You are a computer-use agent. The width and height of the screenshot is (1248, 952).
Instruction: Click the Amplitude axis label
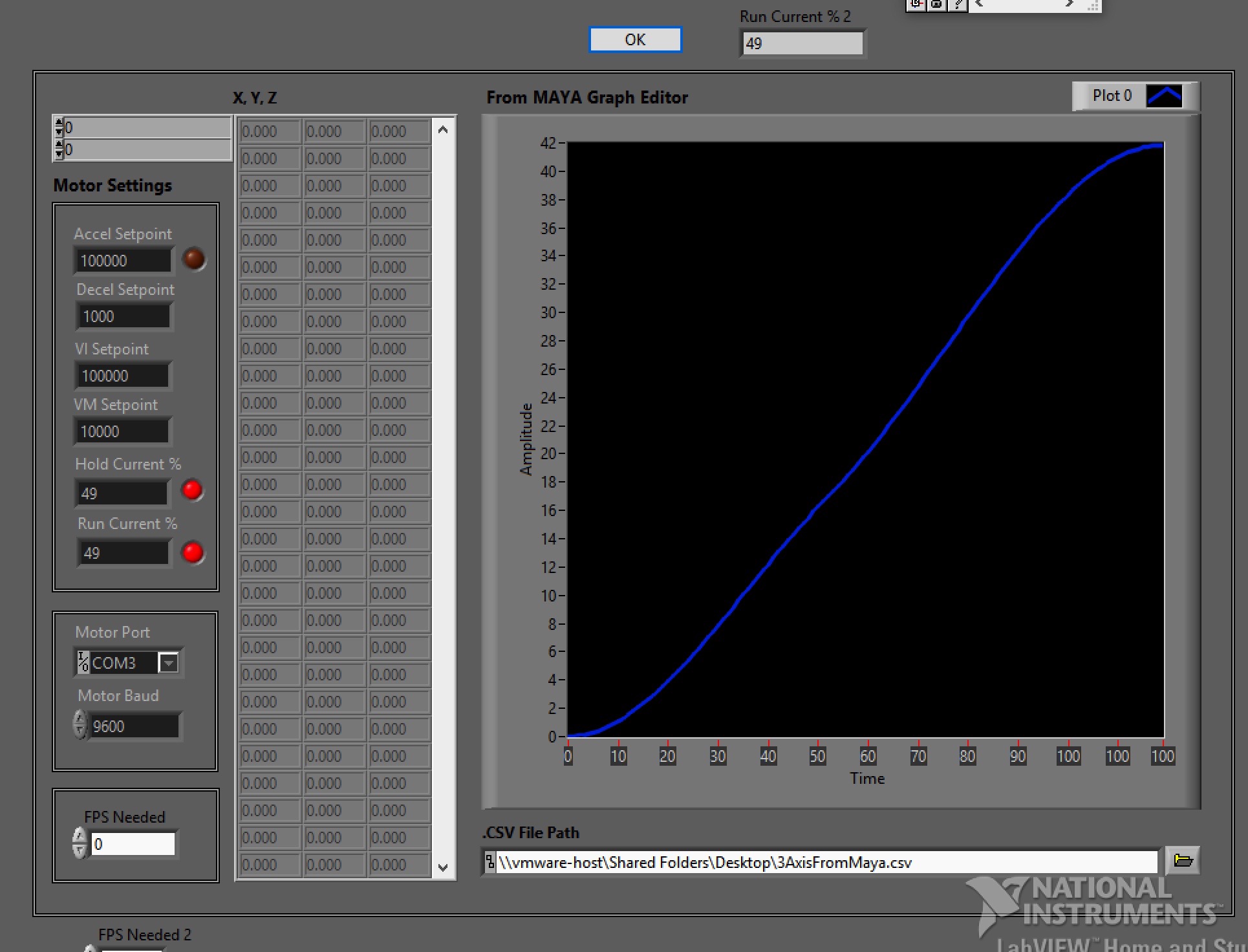click(526, 439)
